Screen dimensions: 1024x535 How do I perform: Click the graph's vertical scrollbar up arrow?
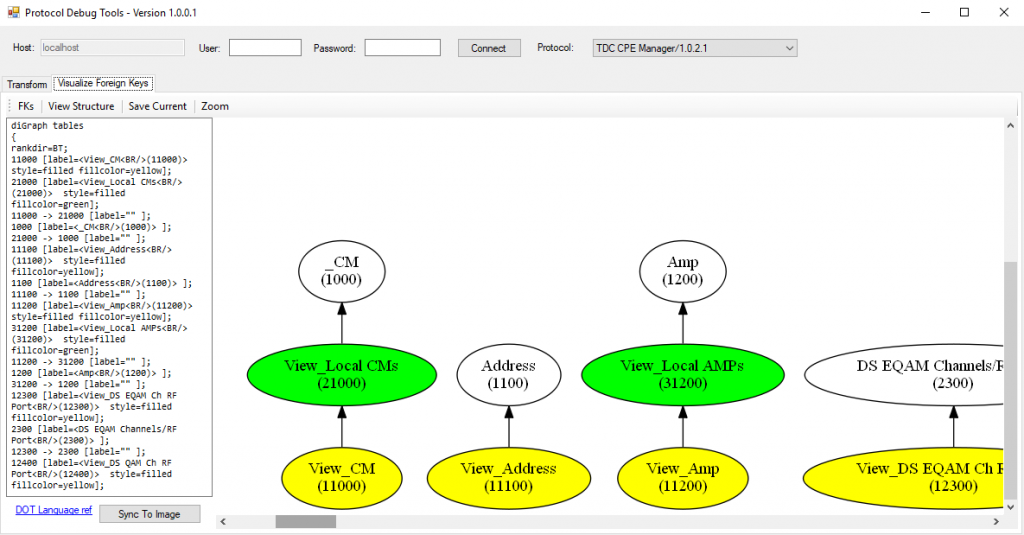pos(1010,125)
